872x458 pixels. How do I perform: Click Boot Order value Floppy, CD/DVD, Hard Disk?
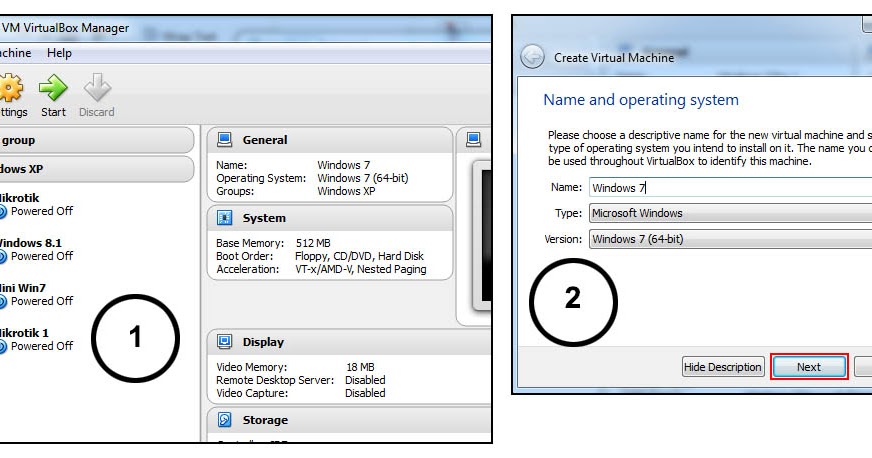359,256
